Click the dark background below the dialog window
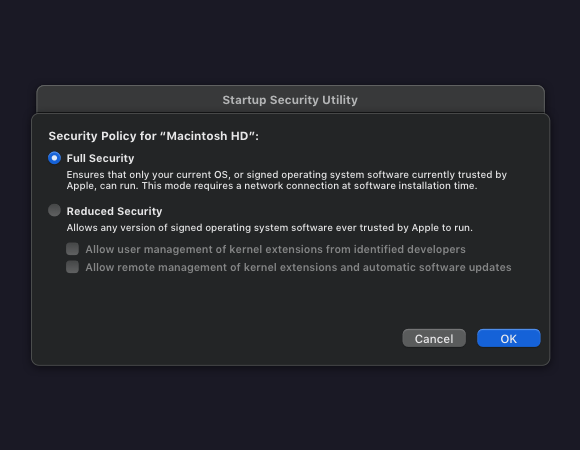580x450 pixels. point(290,409)
